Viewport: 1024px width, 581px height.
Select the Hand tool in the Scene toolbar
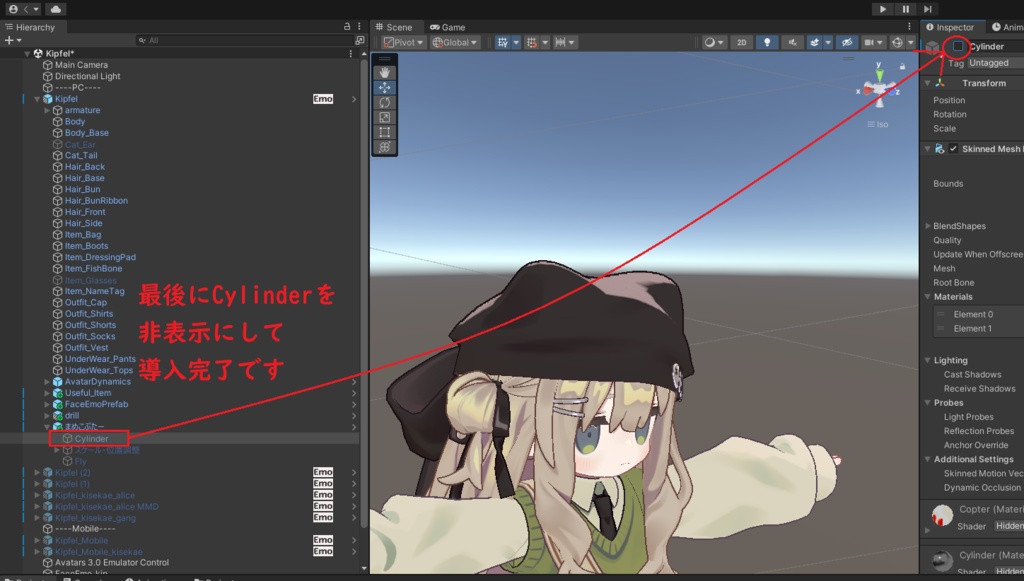pos(384,71)
